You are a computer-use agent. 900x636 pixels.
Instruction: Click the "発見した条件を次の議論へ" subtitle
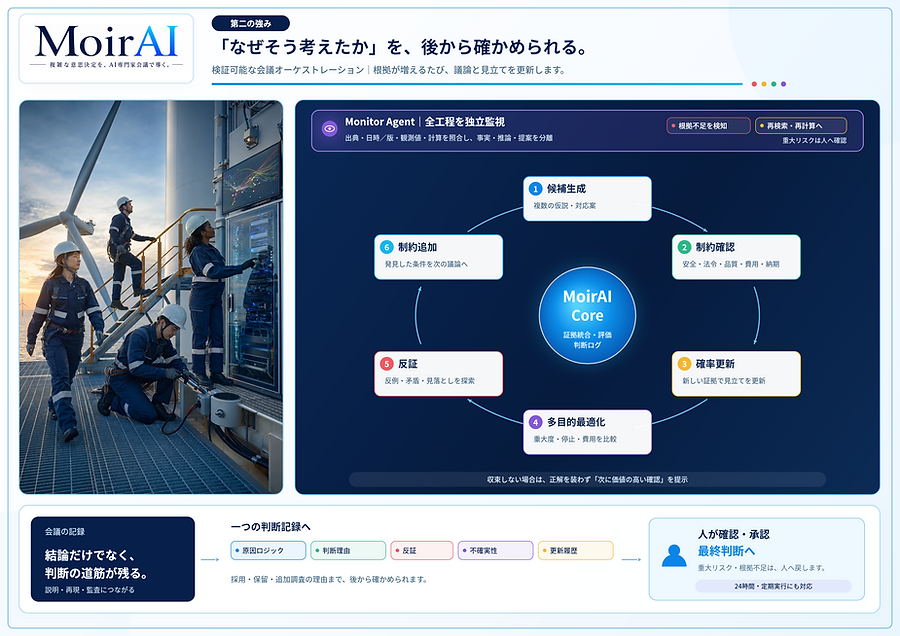426,264
